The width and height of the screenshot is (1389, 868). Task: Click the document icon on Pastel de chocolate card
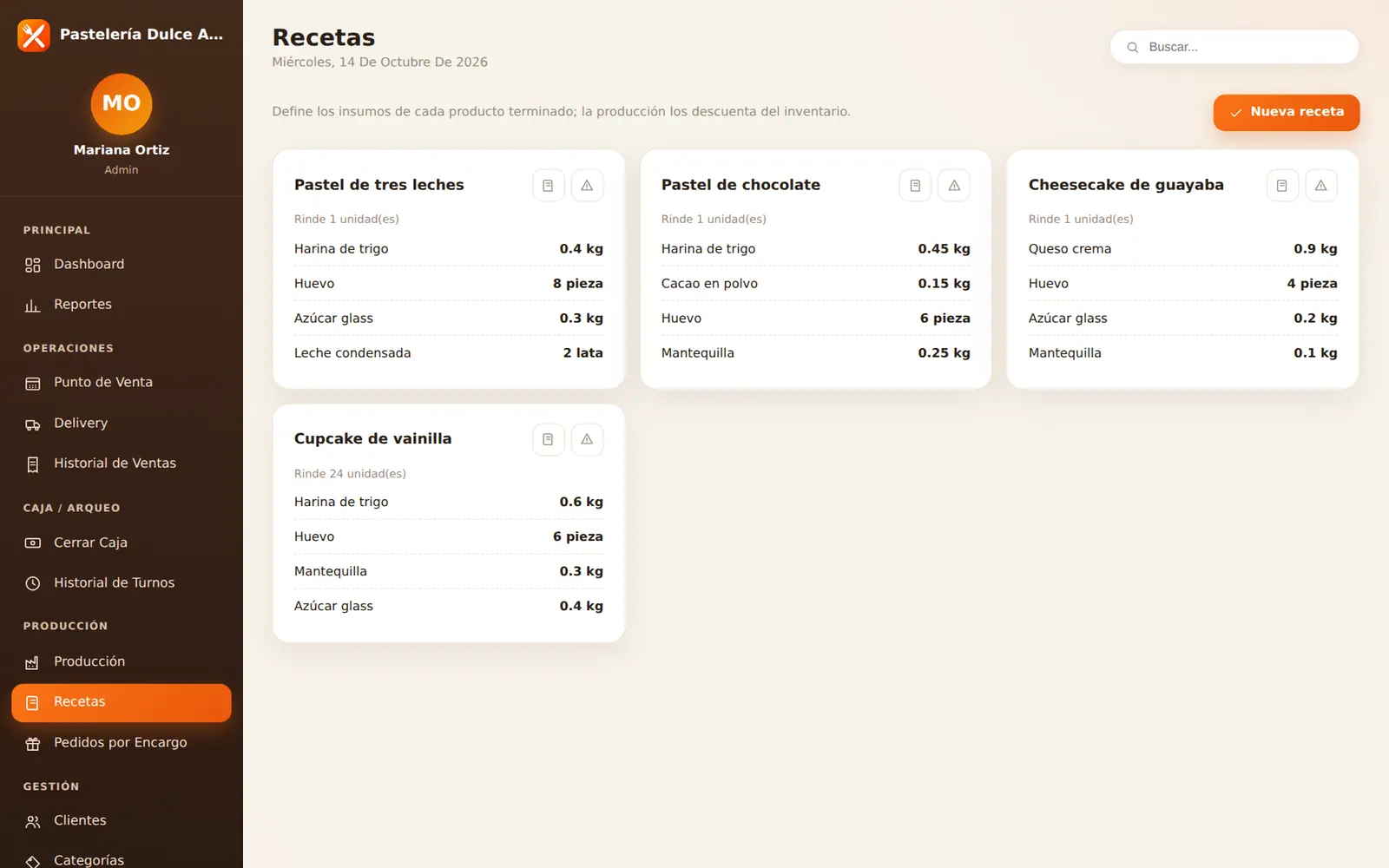tap(915, 186)
